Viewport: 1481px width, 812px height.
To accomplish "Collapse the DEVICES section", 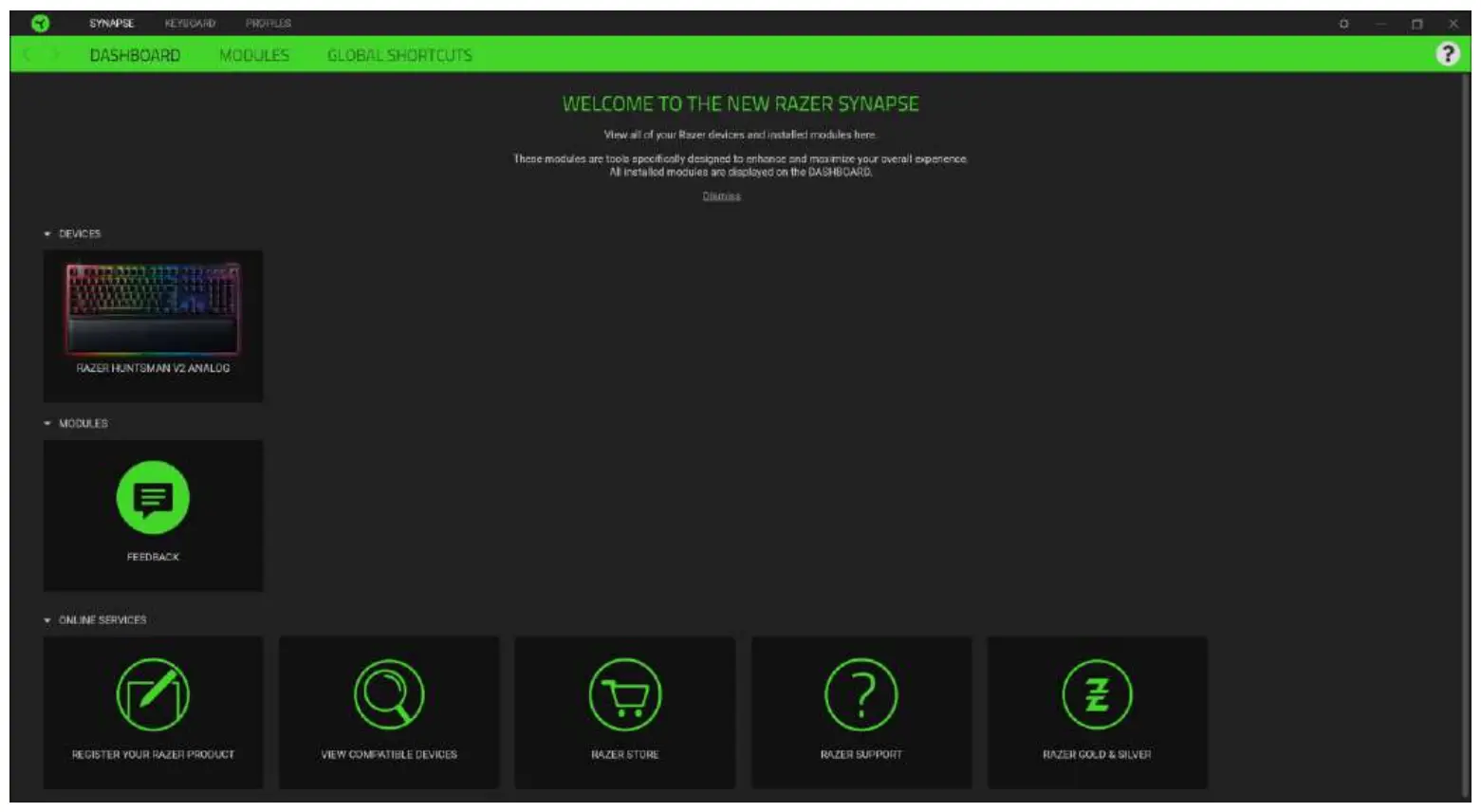I will point(46,233).
